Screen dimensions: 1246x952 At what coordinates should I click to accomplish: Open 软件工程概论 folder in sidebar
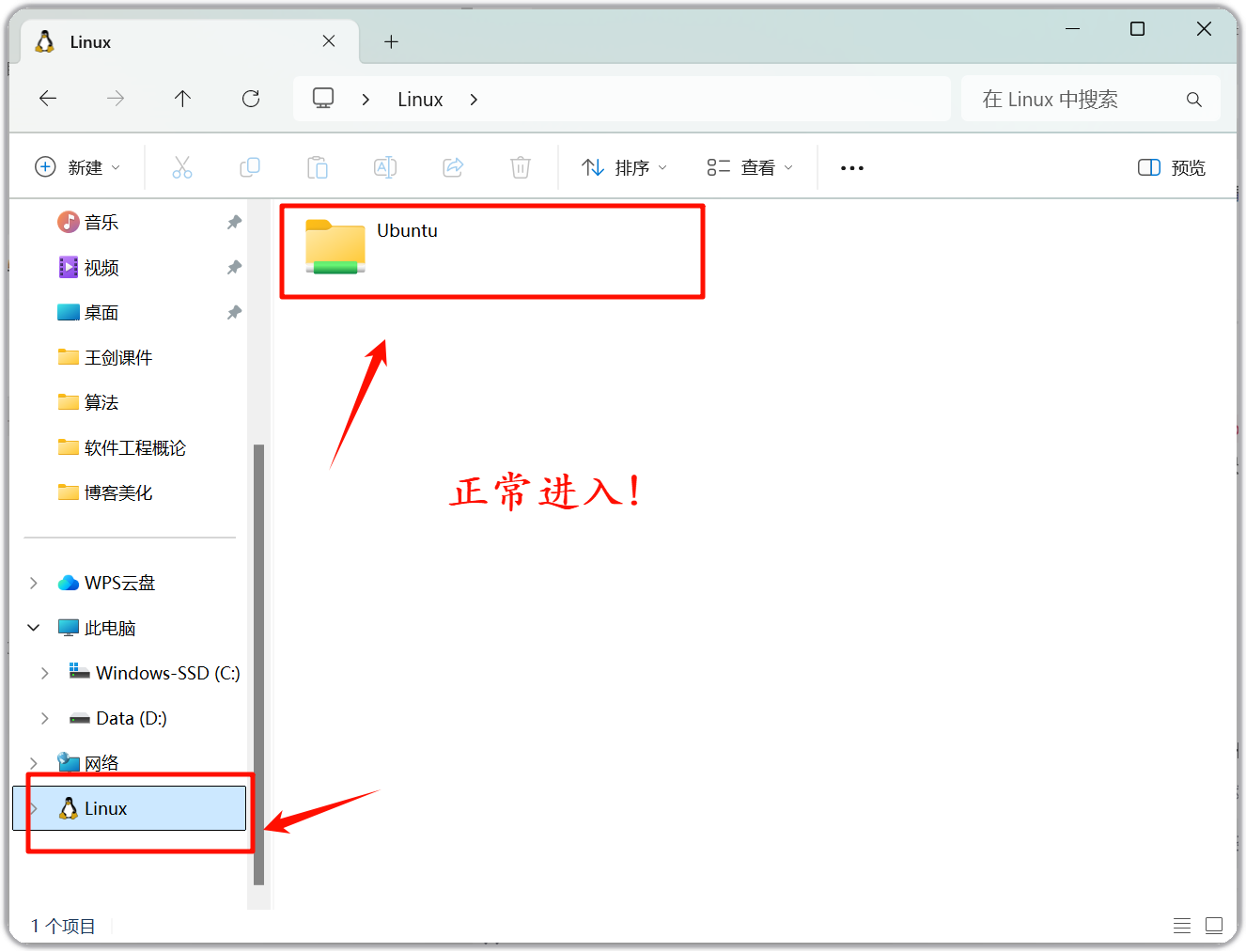click(x=134, y=447)
